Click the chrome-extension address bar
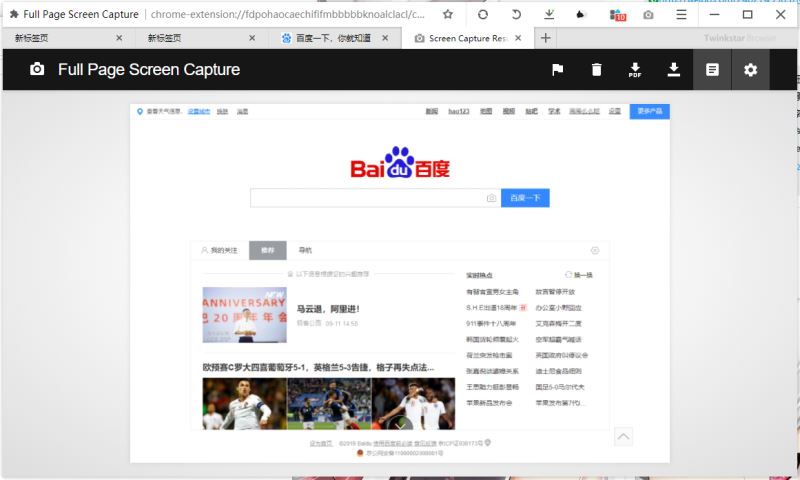The image size is (800, 480). tap(288, 14)
